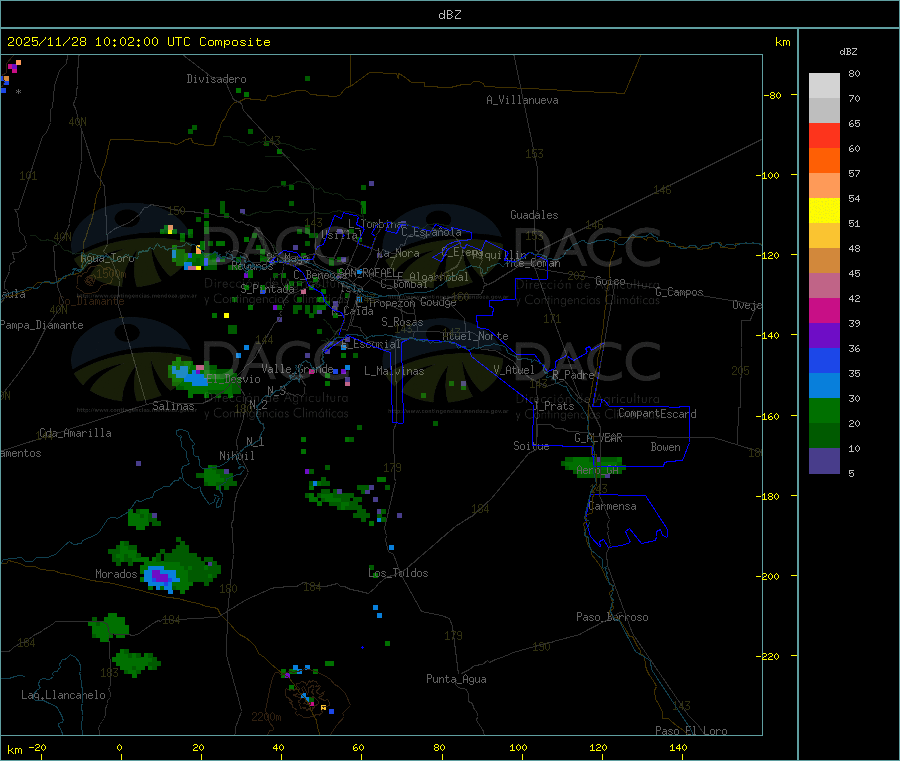Viewport: 900px width, 761px height.
Task: Click the Carmensa place label
Action: click(x=612, y=506)
